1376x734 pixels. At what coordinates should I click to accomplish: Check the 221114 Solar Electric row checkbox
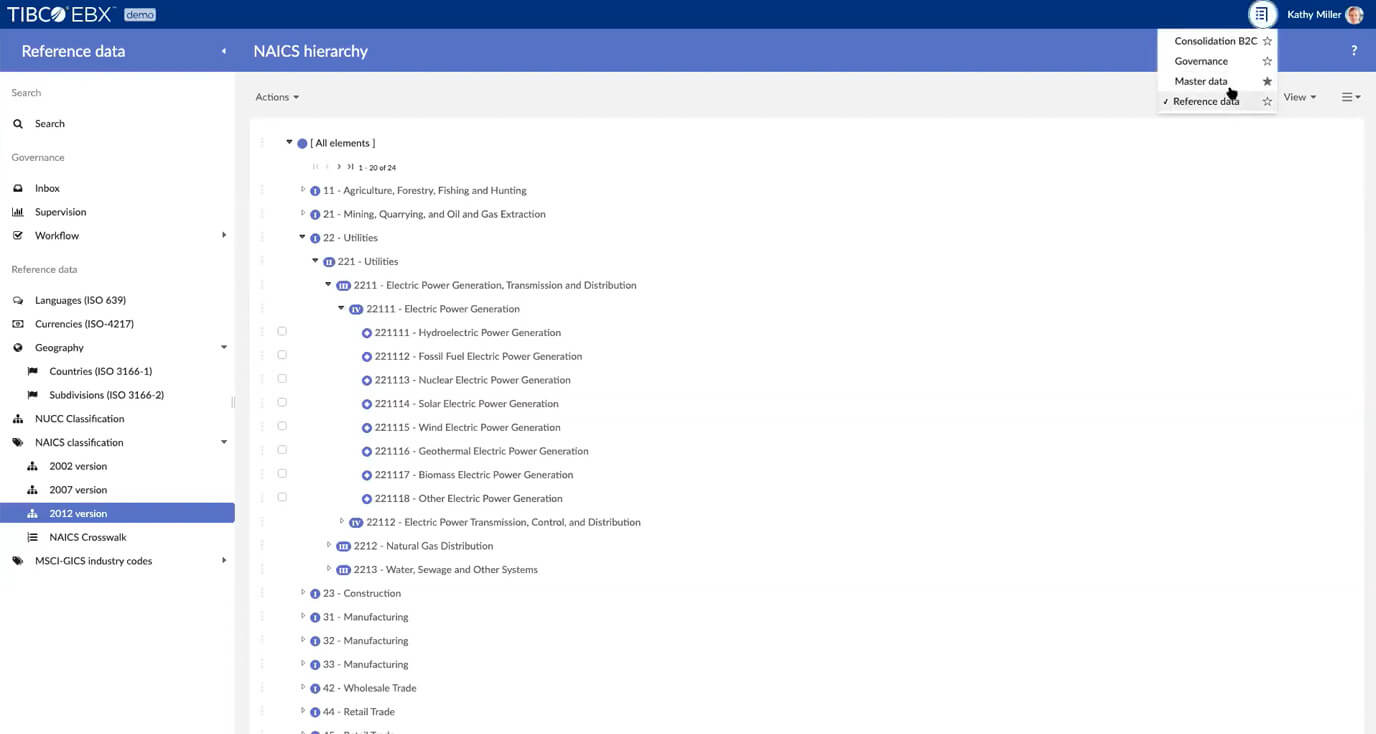tap(282, 402)
